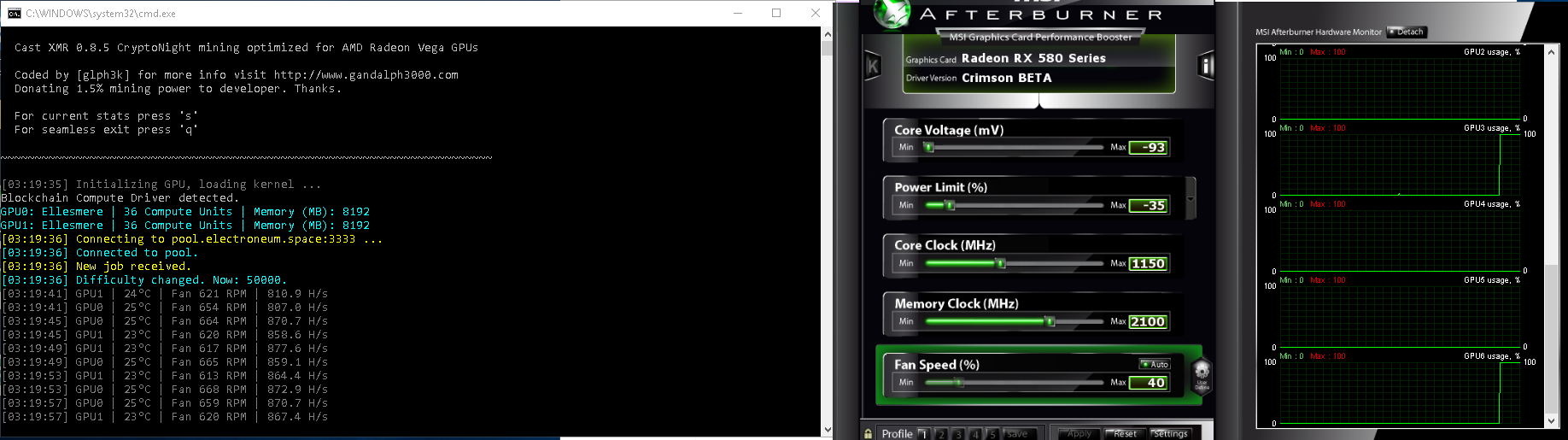Select profile slot 1
Image resolution: width=1568 pixels, height=440 pixels.
tap(924, 434)
